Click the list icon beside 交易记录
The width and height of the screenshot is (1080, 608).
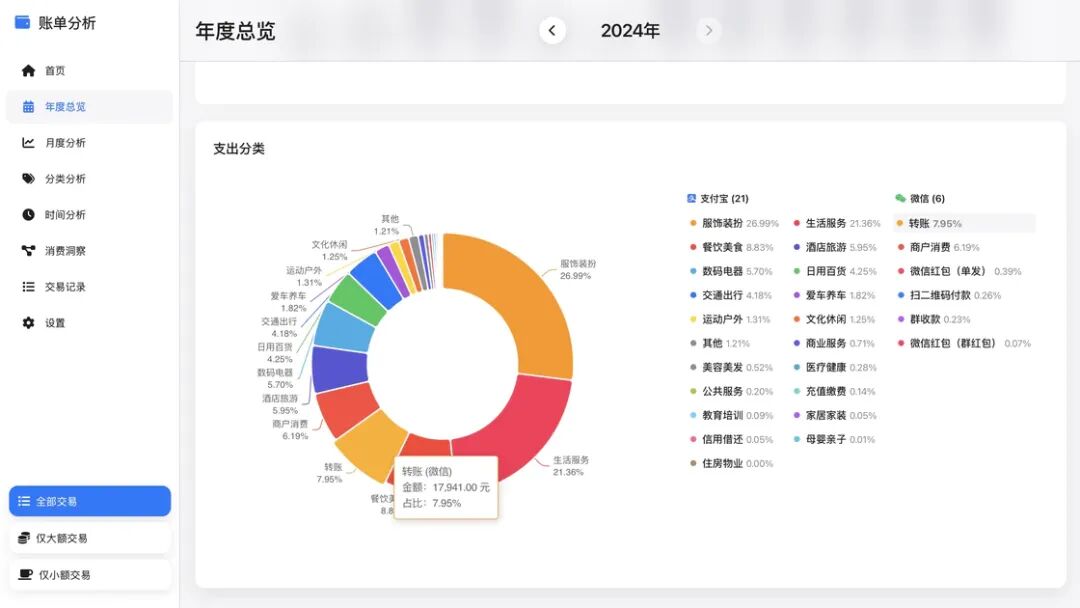click(x=28, y=286)
